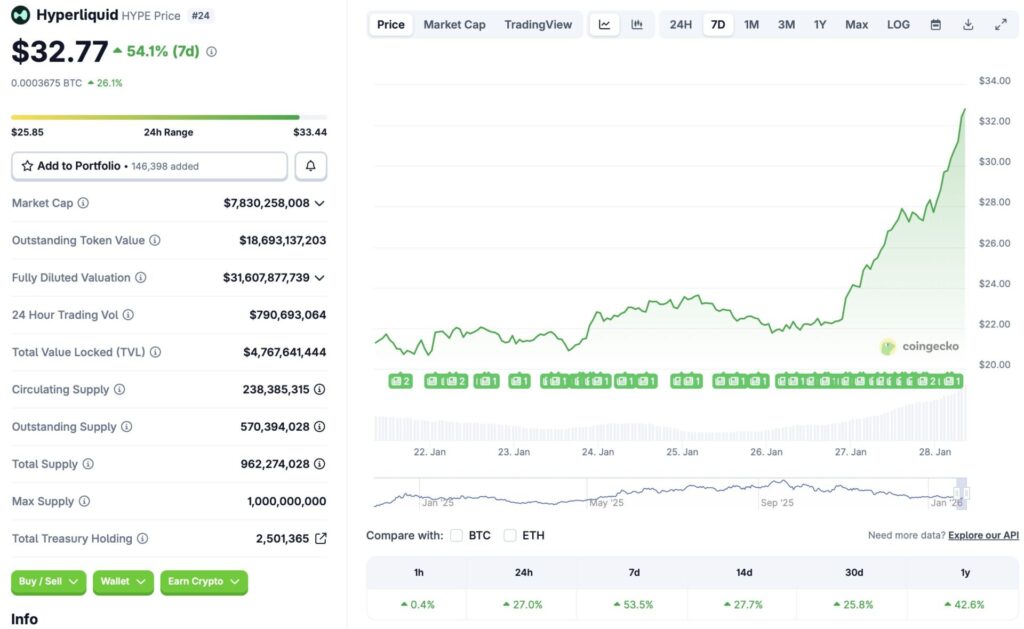Expand chart to fullscreen

(x=1001, y=24)
